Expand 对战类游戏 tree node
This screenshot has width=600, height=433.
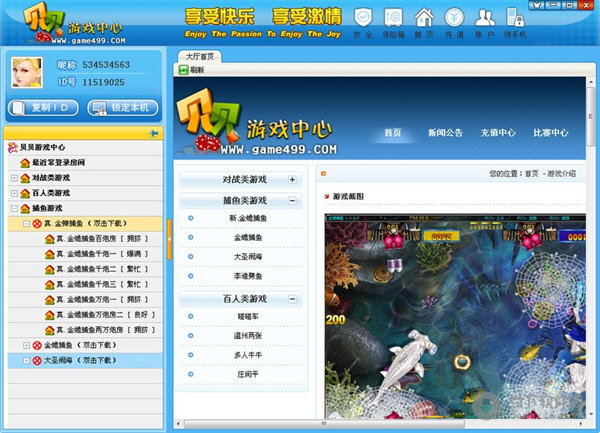[x=15, y=178]
